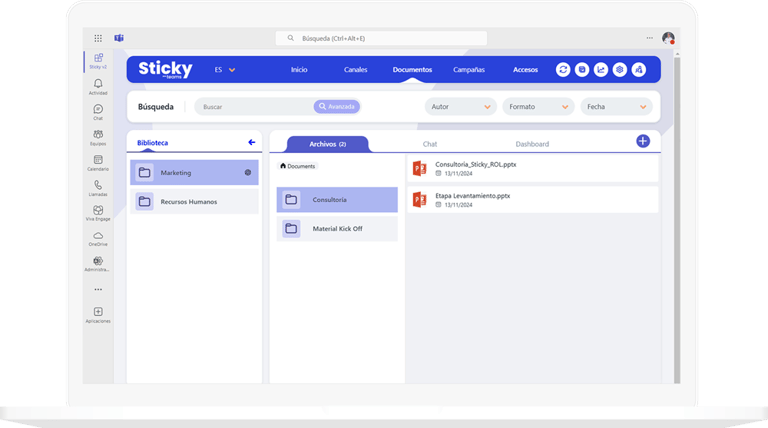This screenshot has height=428, width=768.
Task: Select the Documentos menu
Action: (x=412, y=70)
